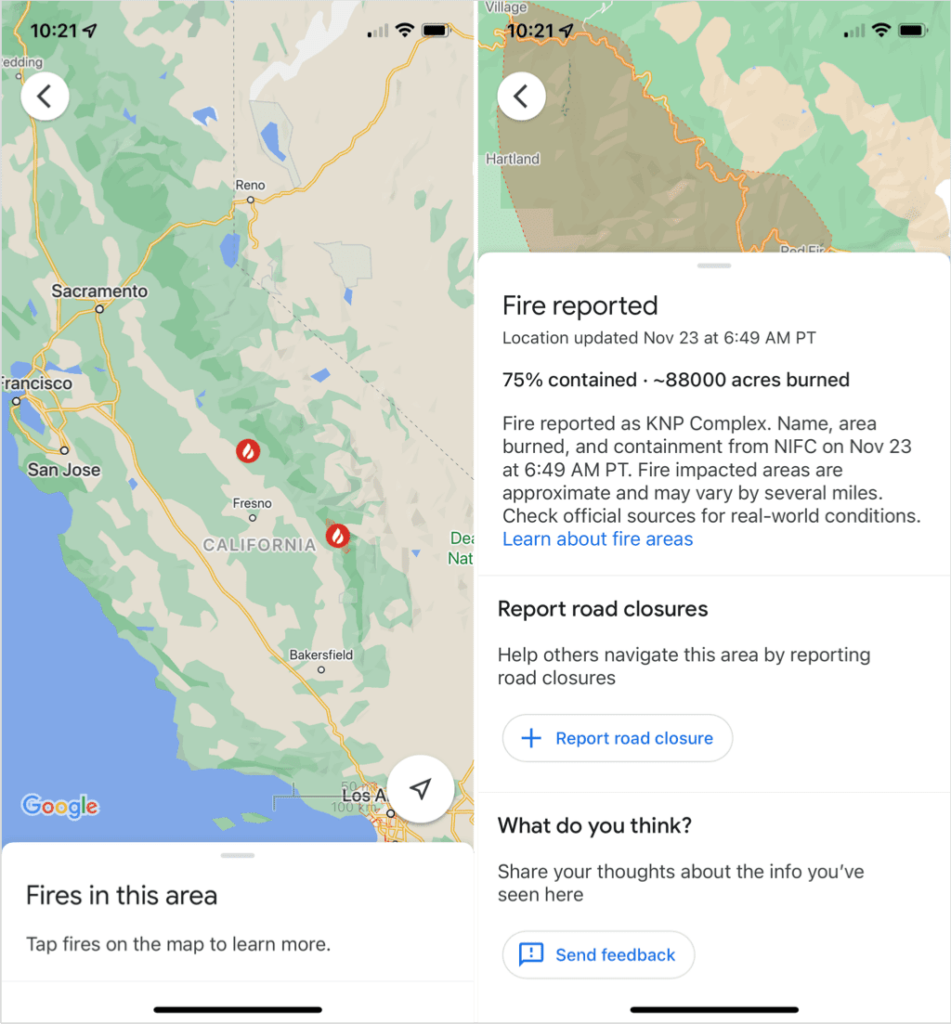Select the fire marker southeast of Fresno
Viewport: 951px width, 1024px height.
337,537
